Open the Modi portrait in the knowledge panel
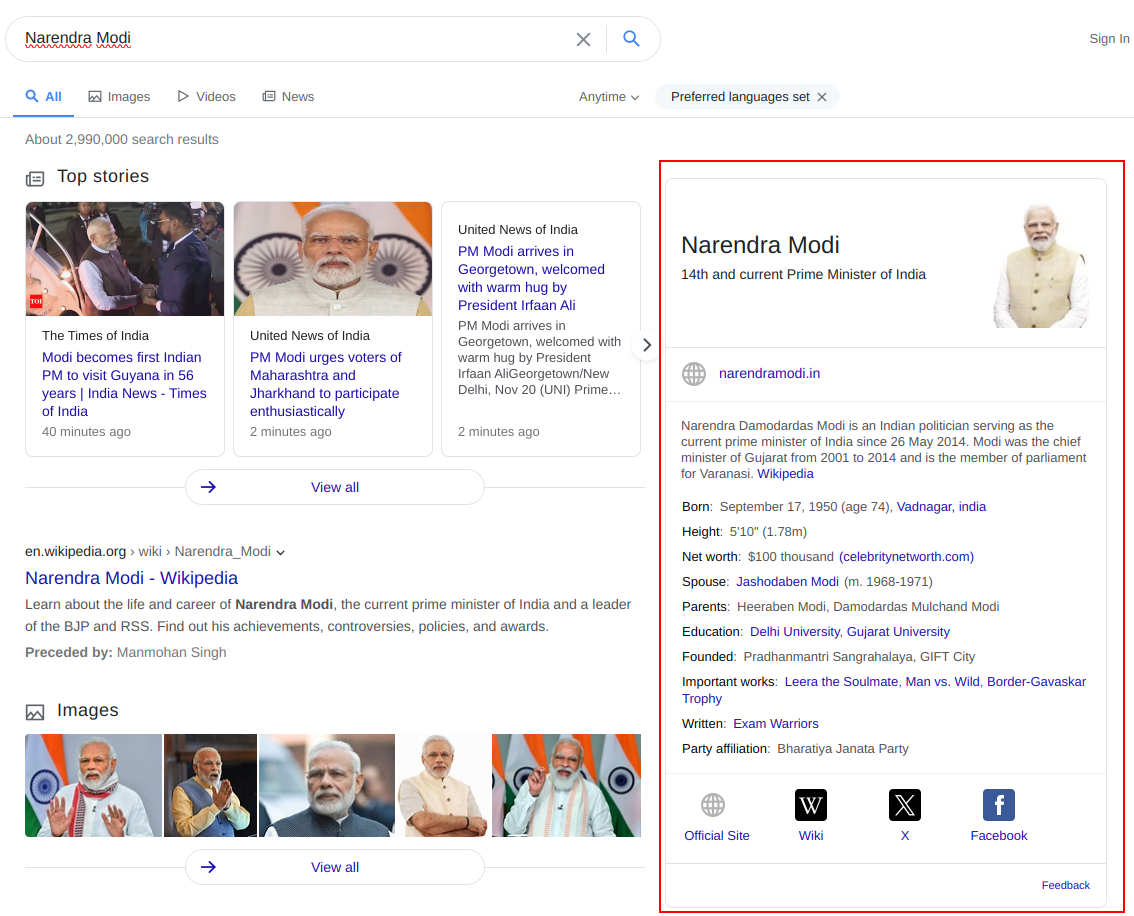Viewport: 1134px width, 916px height. [x=1041, y=265]
